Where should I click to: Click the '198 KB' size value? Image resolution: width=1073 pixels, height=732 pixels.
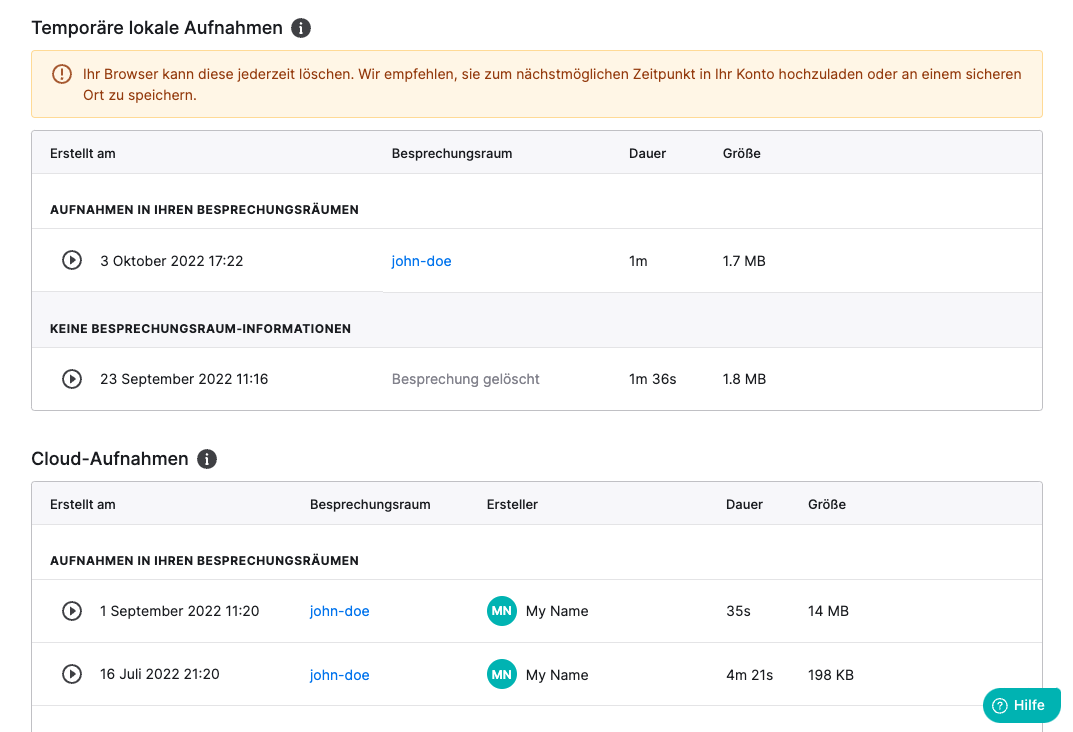tap(831, 675)
